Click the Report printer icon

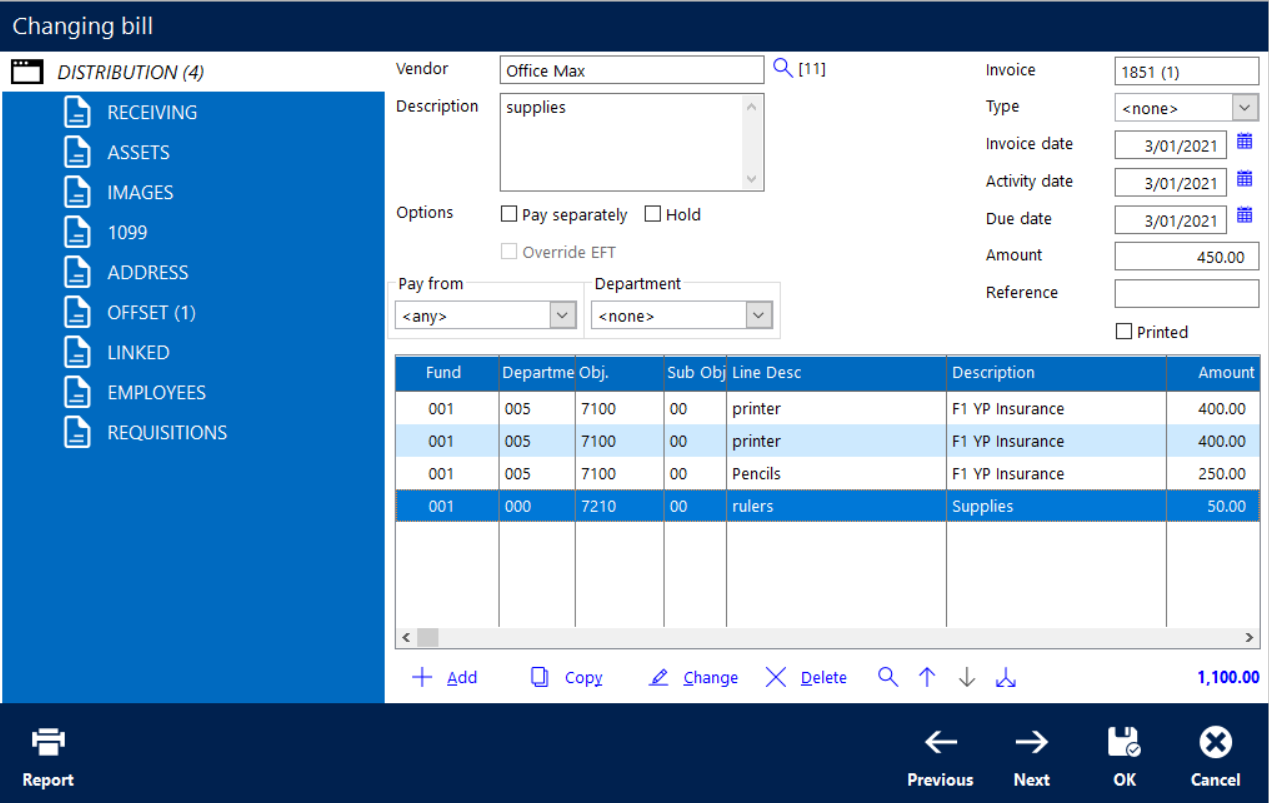(x=48, y=742)
